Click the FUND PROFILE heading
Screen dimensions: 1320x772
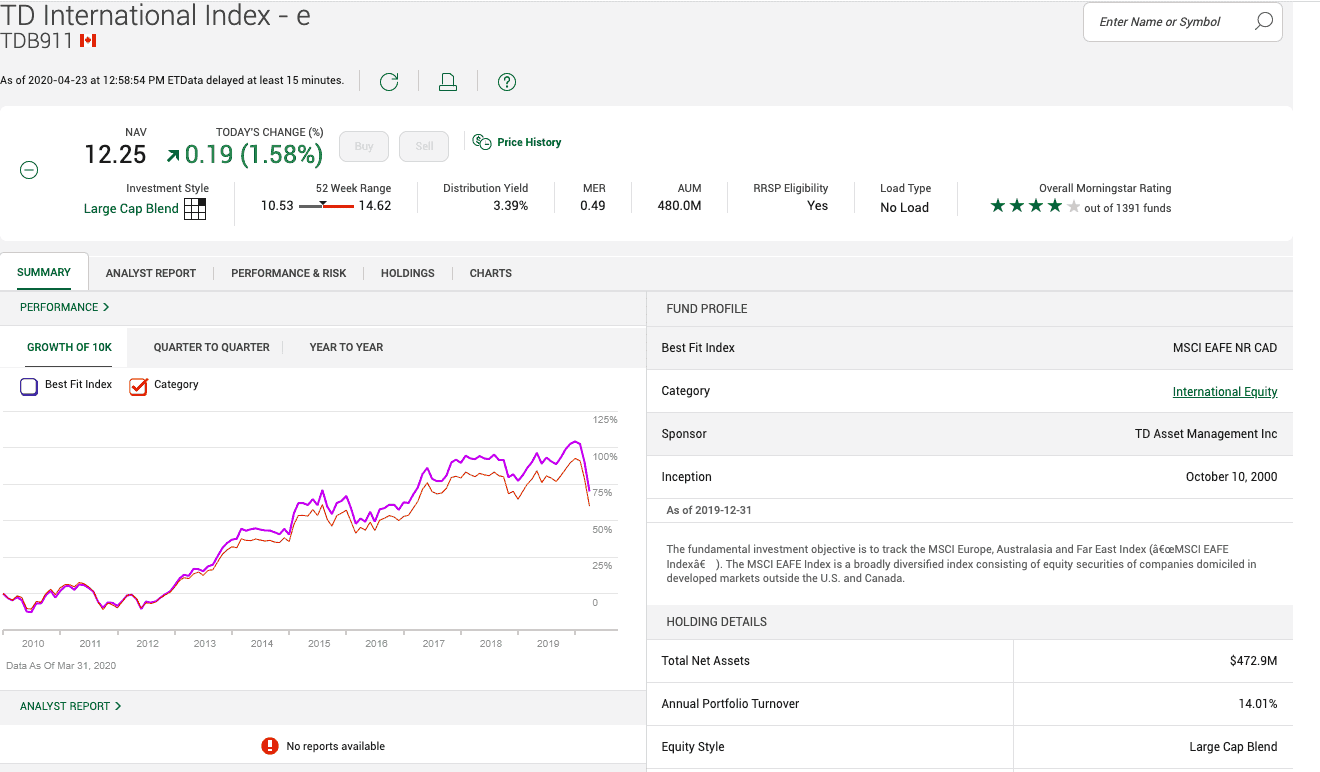[x=707, y=309]
